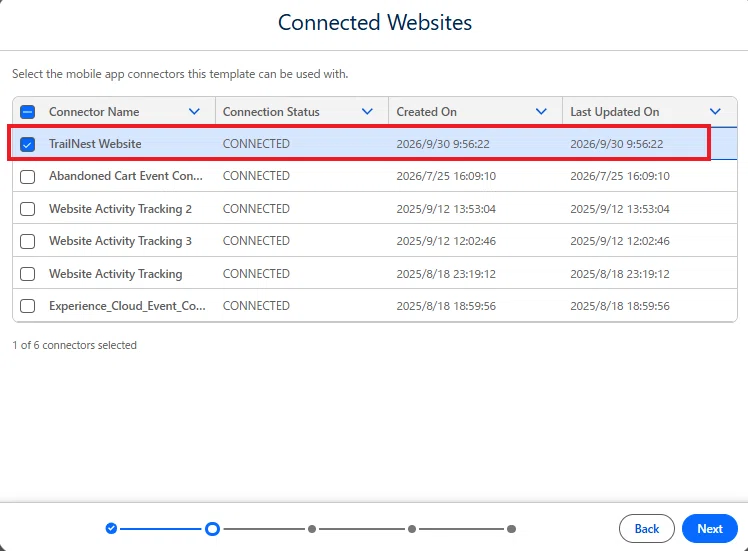The image size is (748, 551).
Task: Sort by the Created On header
Action: (426, 112)
